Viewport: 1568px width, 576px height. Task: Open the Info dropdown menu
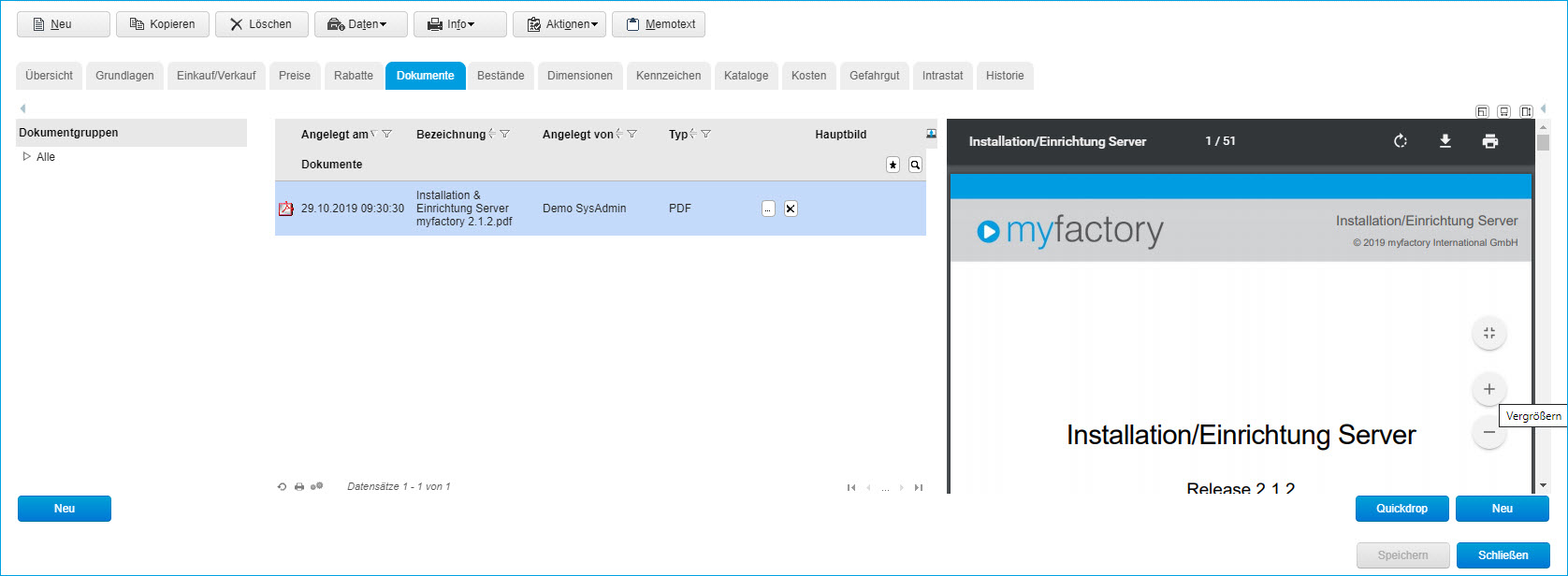[x=460, y=24]
